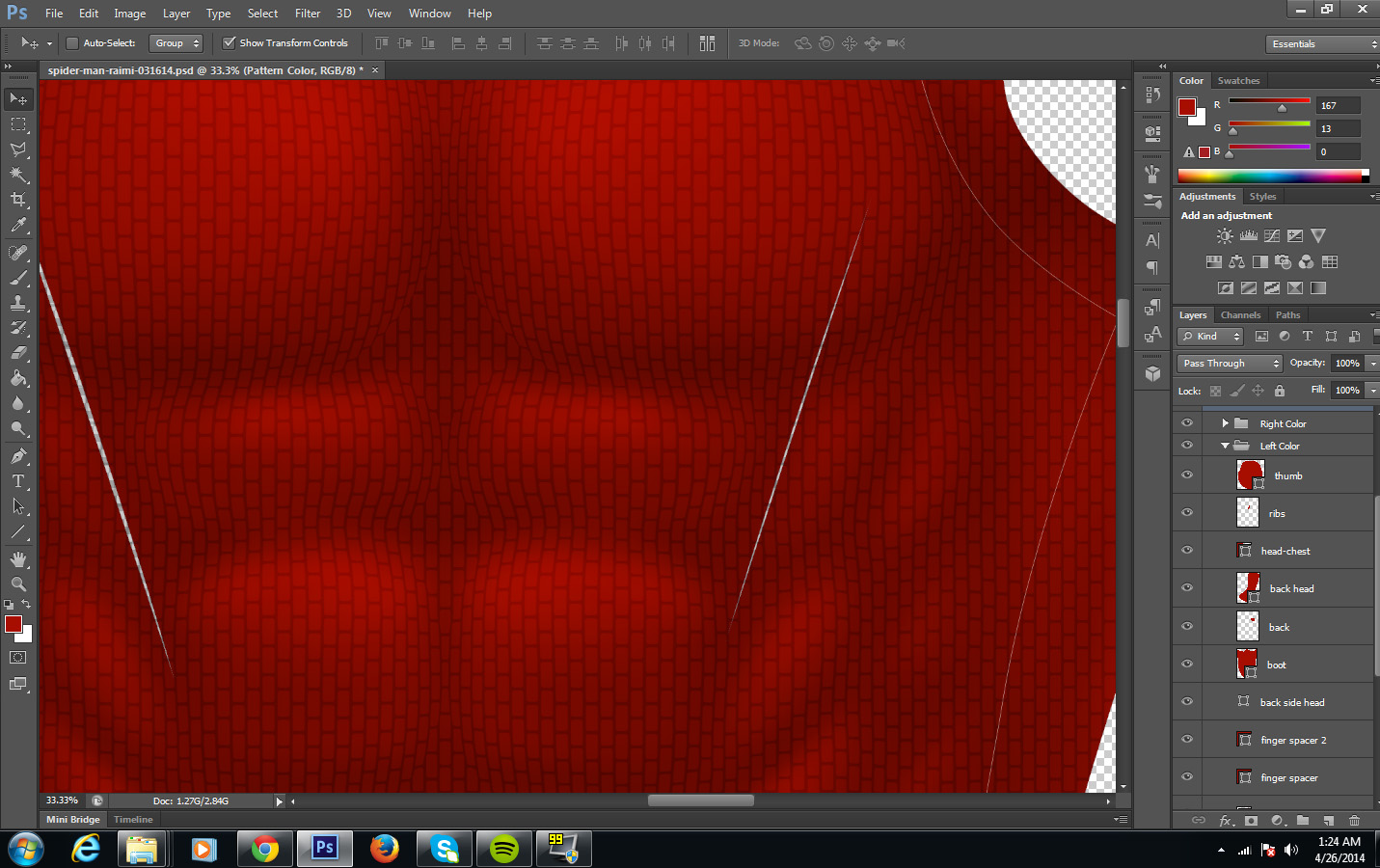Select the Blur tool
The width and height of the screenshot is (1380, 868).
(18, 403)
